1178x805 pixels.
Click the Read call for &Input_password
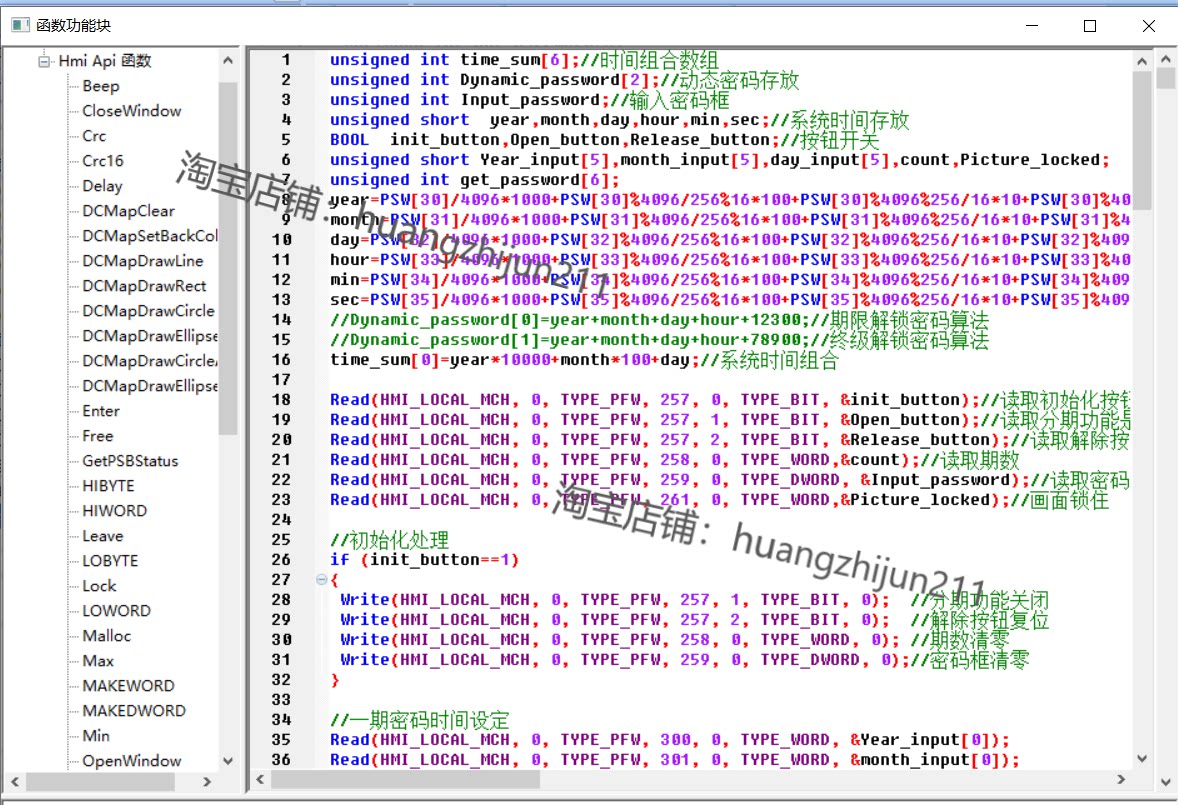coord(729,480)
